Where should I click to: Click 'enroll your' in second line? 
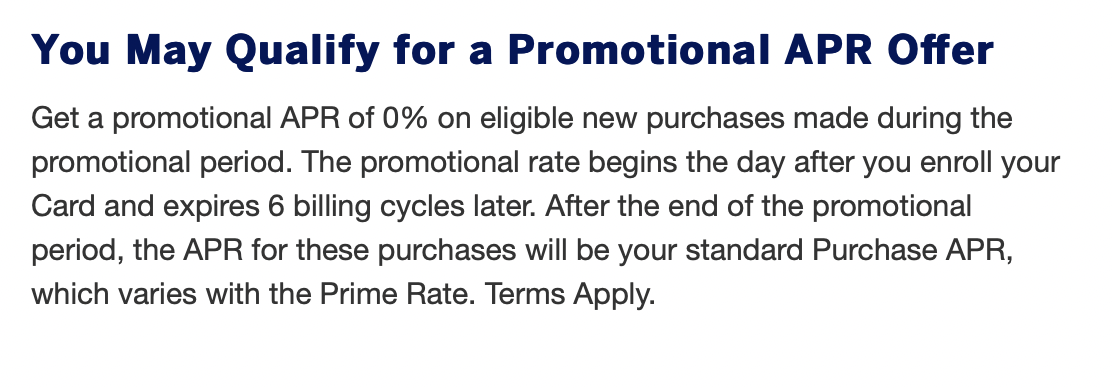point(989,163)
